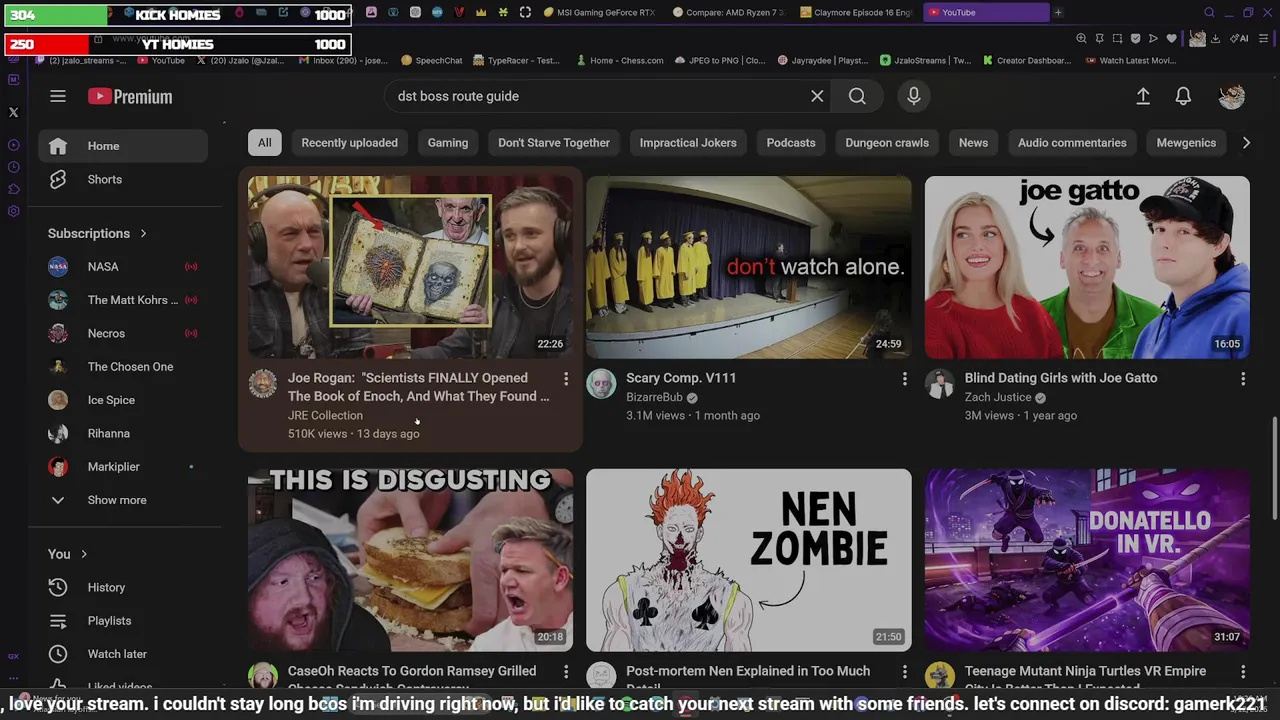Select the News filter chip
Image resolution: width=1280 pixels, height=720 pixels.
click(x=973, y=143)
